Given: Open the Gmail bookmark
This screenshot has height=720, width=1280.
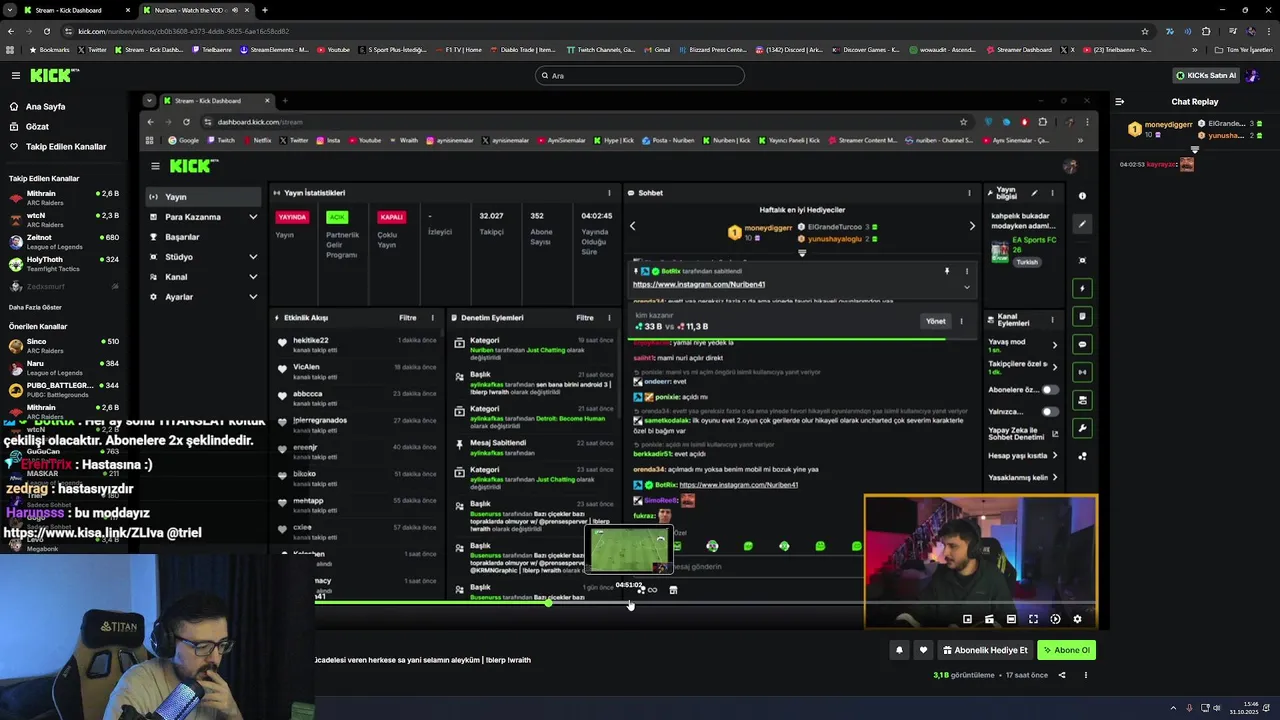Looking at the screenshot, I should pos(656,49).
